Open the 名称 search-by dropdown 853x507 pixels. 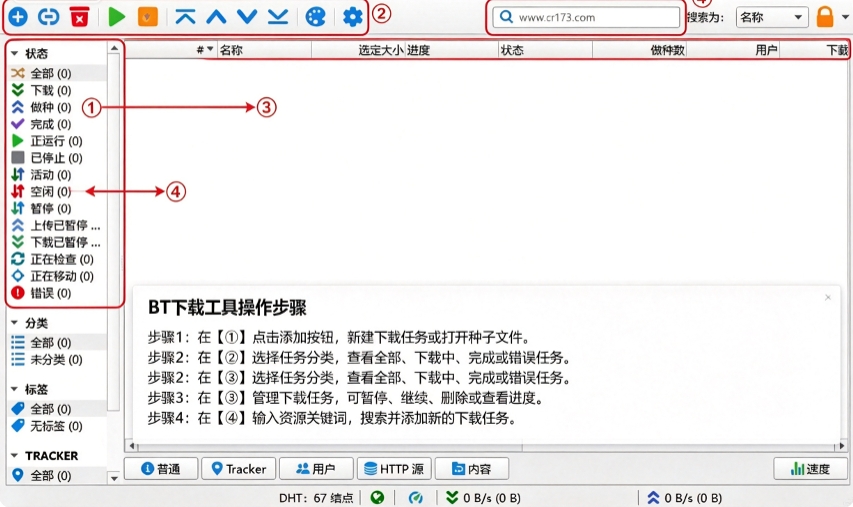click(771, 17)
